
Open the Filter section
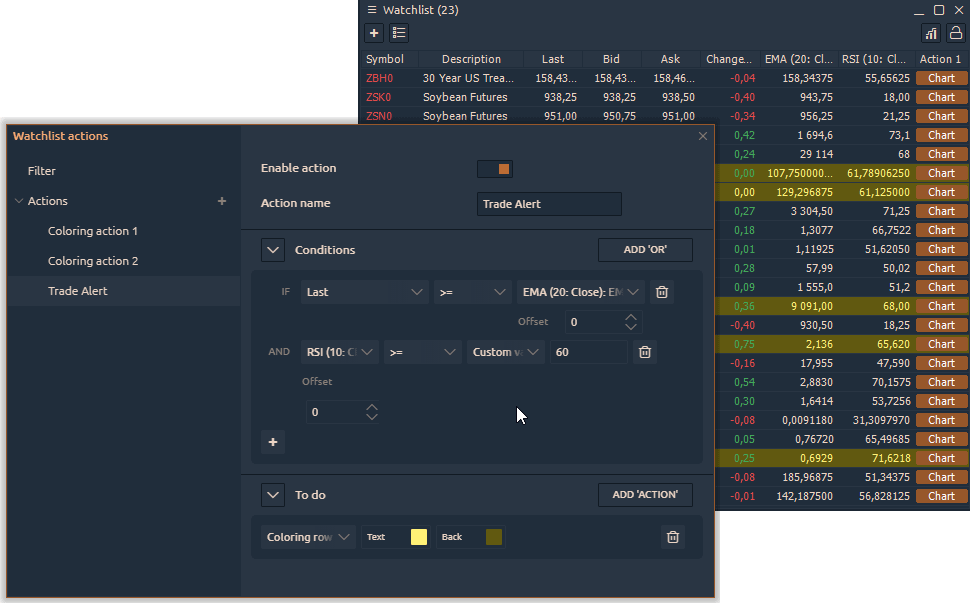click(x=42, y=171)
